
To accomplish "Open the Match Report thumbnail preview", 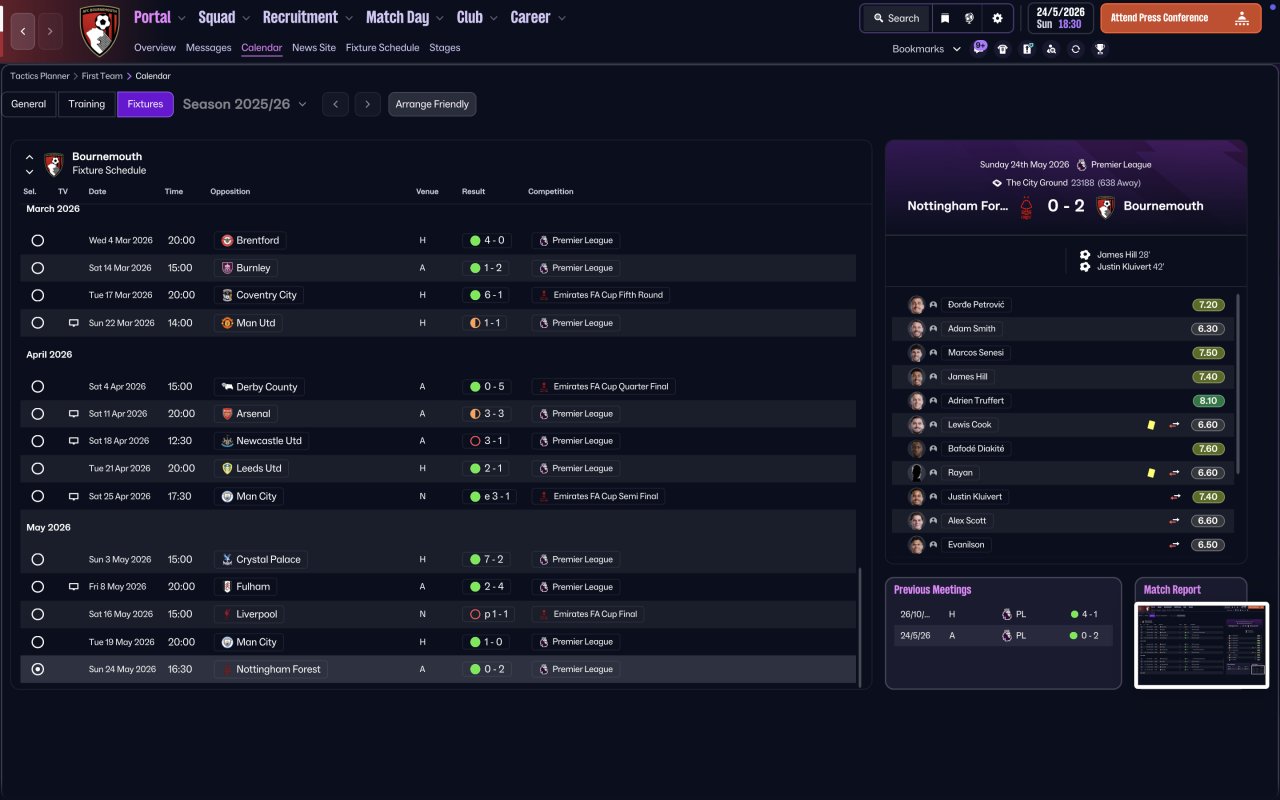I will [1202, 645].
